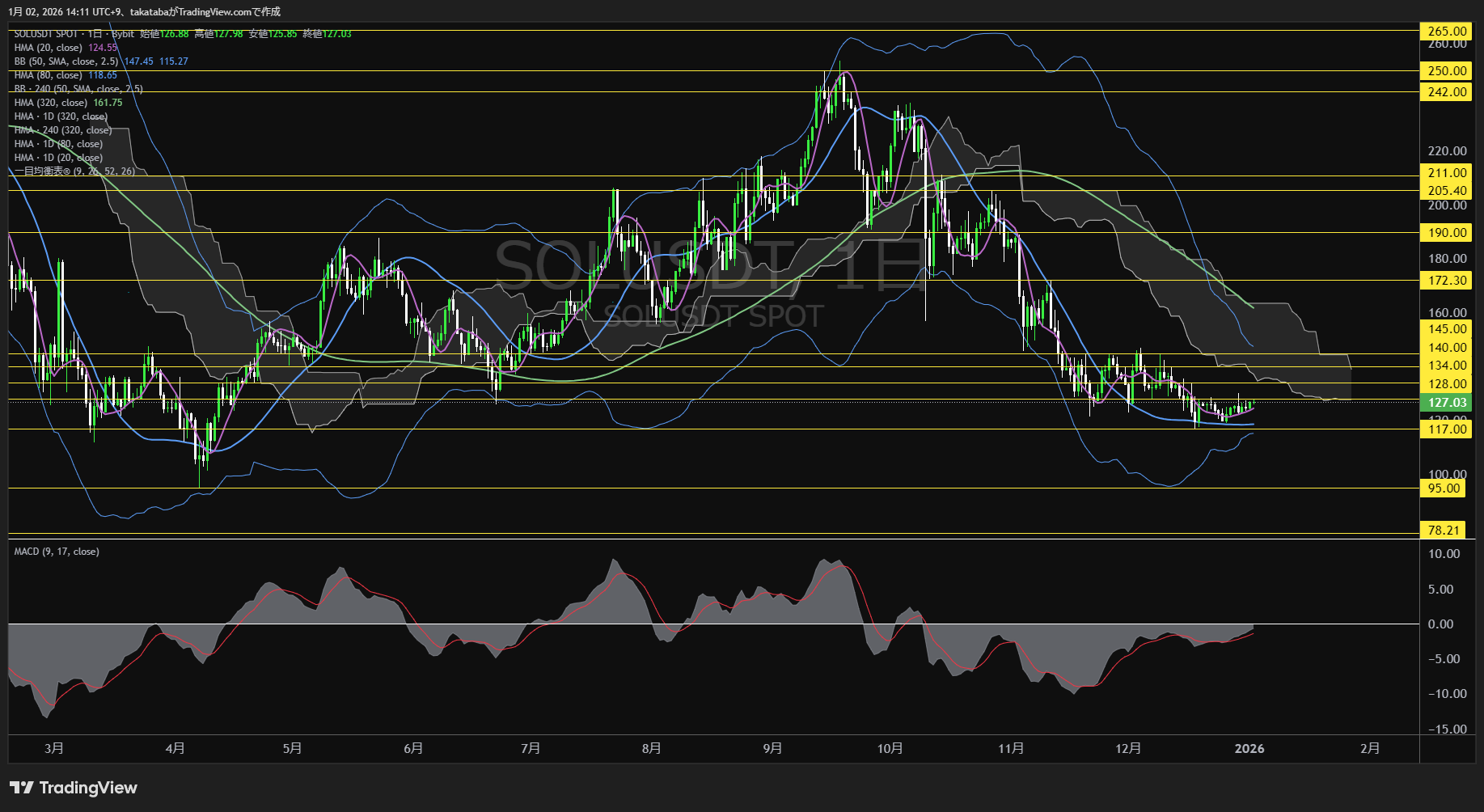Open the HMA (20, close) indicator legend
Screen dimensions: 1484x812
coord(49,48)
